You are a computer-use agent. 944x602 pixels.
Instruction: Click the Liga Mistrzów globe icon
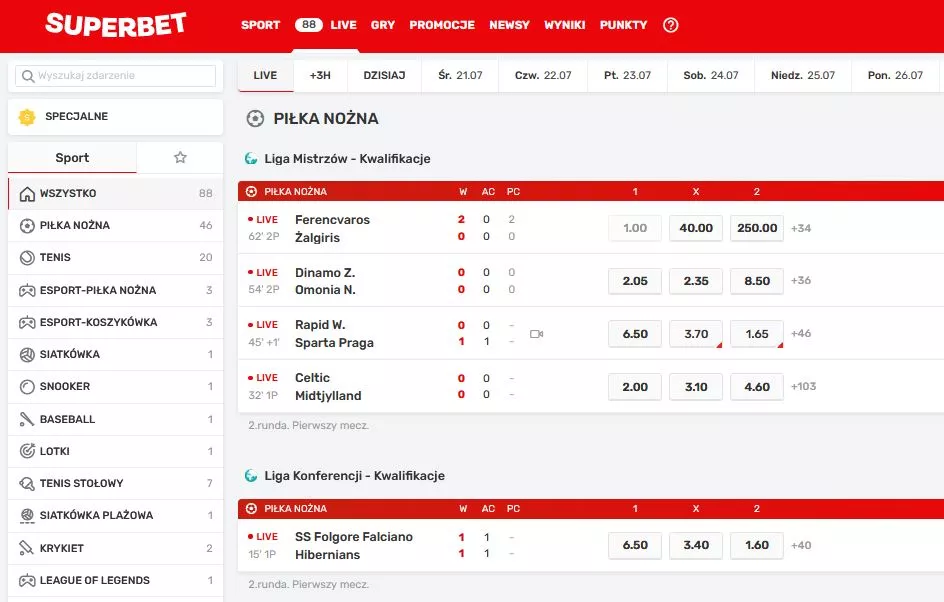(251, 159)
